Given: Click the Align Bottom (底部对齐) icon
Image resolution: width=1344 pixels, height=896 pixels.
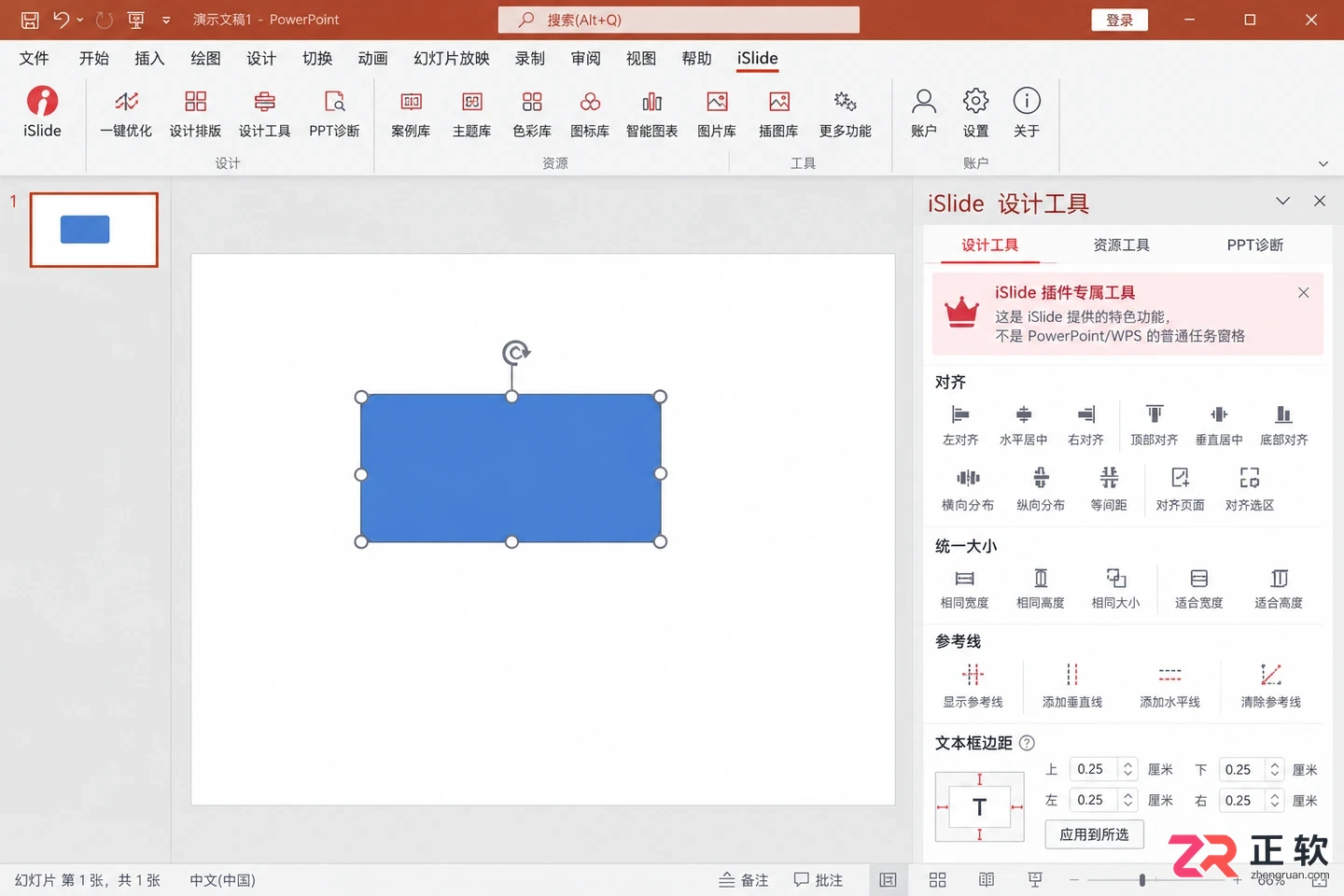Looking at the screenshot, I should 1284,414.
